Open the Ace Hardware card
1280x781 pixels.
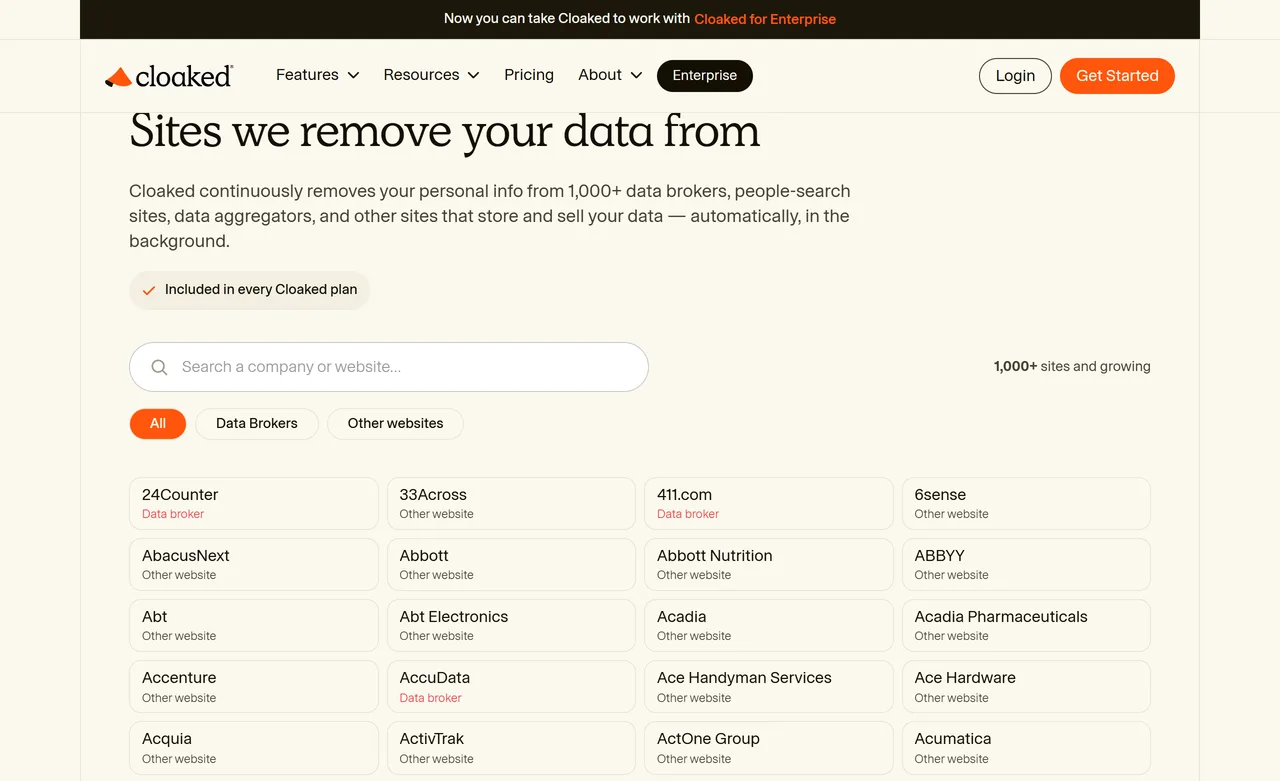[x=1026, y=686]
